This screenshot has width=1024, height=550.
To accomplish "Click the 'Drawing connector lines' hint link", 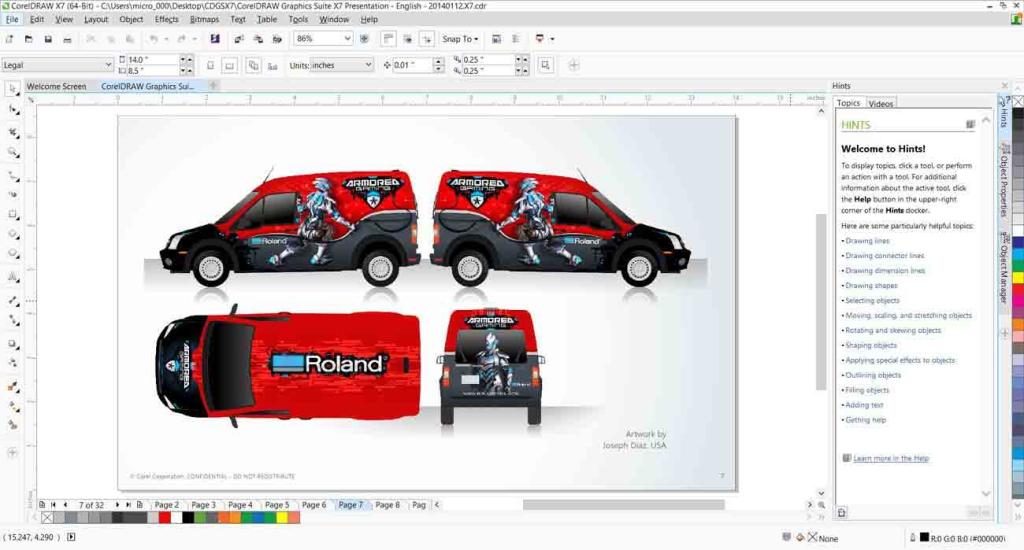I will pos(884,256).
